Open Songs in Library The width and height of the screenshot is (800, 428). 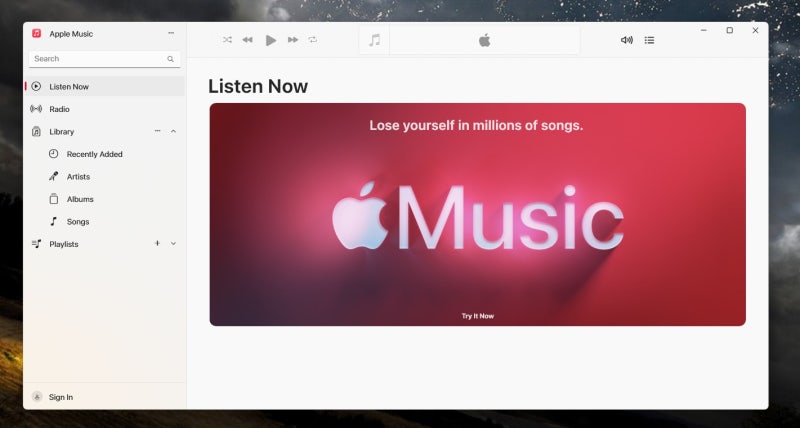(x=105, y=221)
